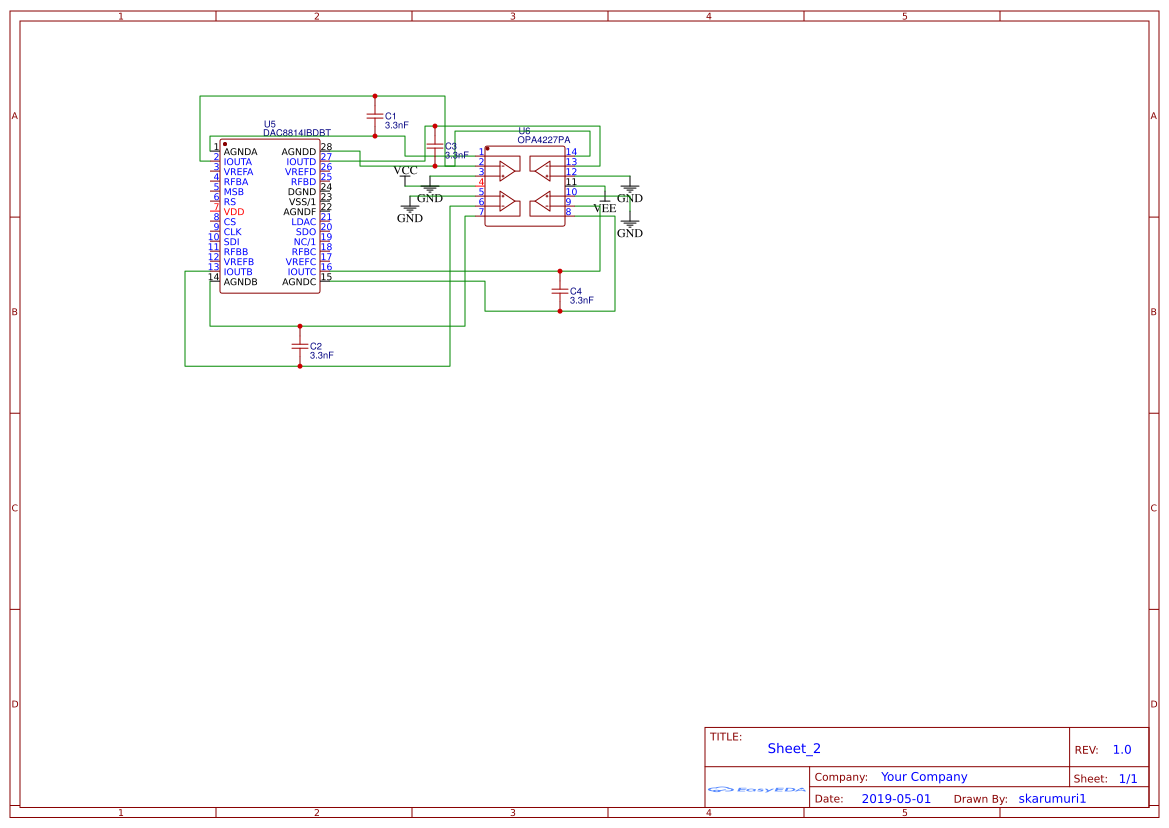This screenshot has height=828, width=1169.
Task: Click the 2019-05-01 date field
Action: tap(897, 798)
